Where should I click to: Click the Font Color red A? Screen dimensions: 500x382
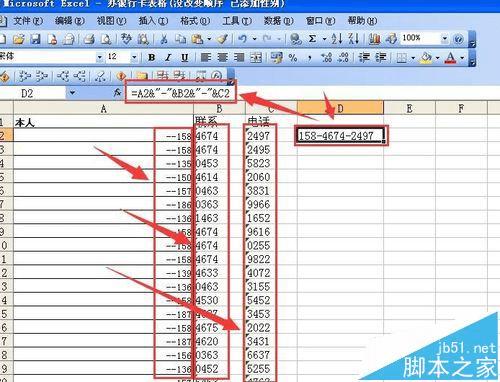451,58
